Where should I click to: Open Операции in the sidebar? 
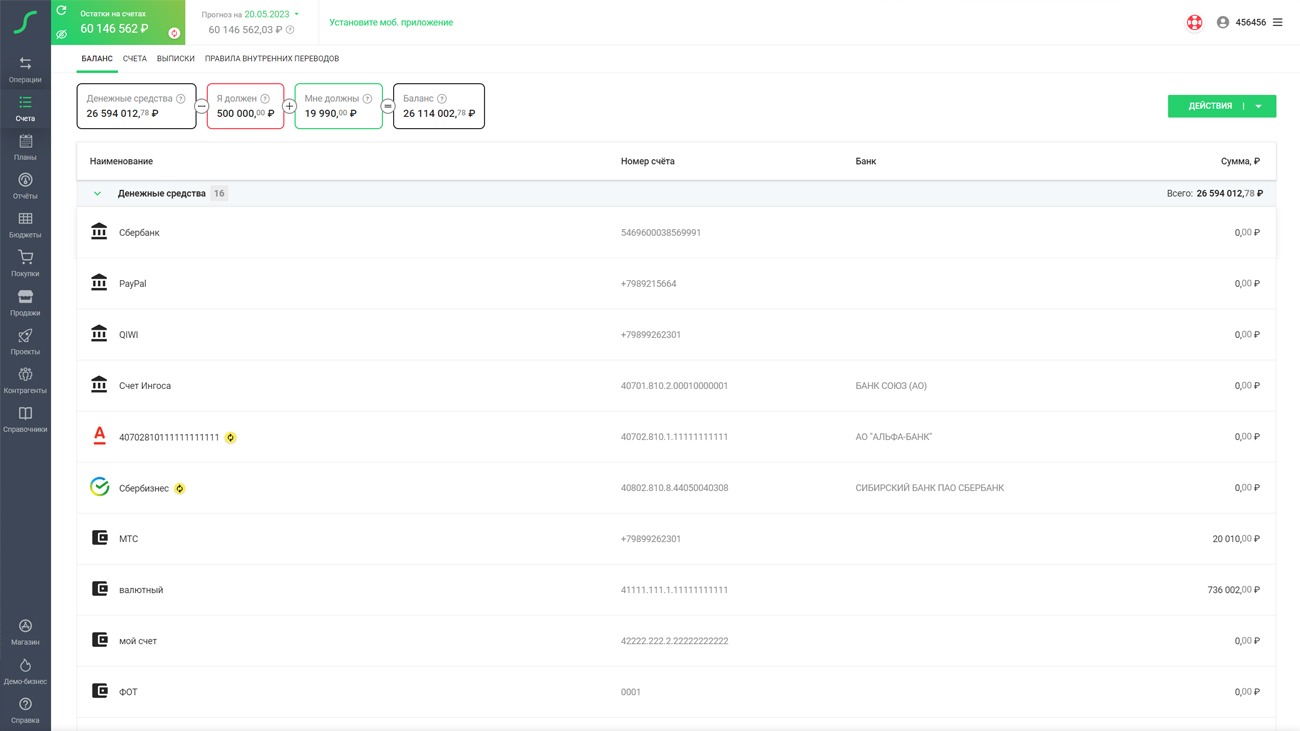[25, 69]
